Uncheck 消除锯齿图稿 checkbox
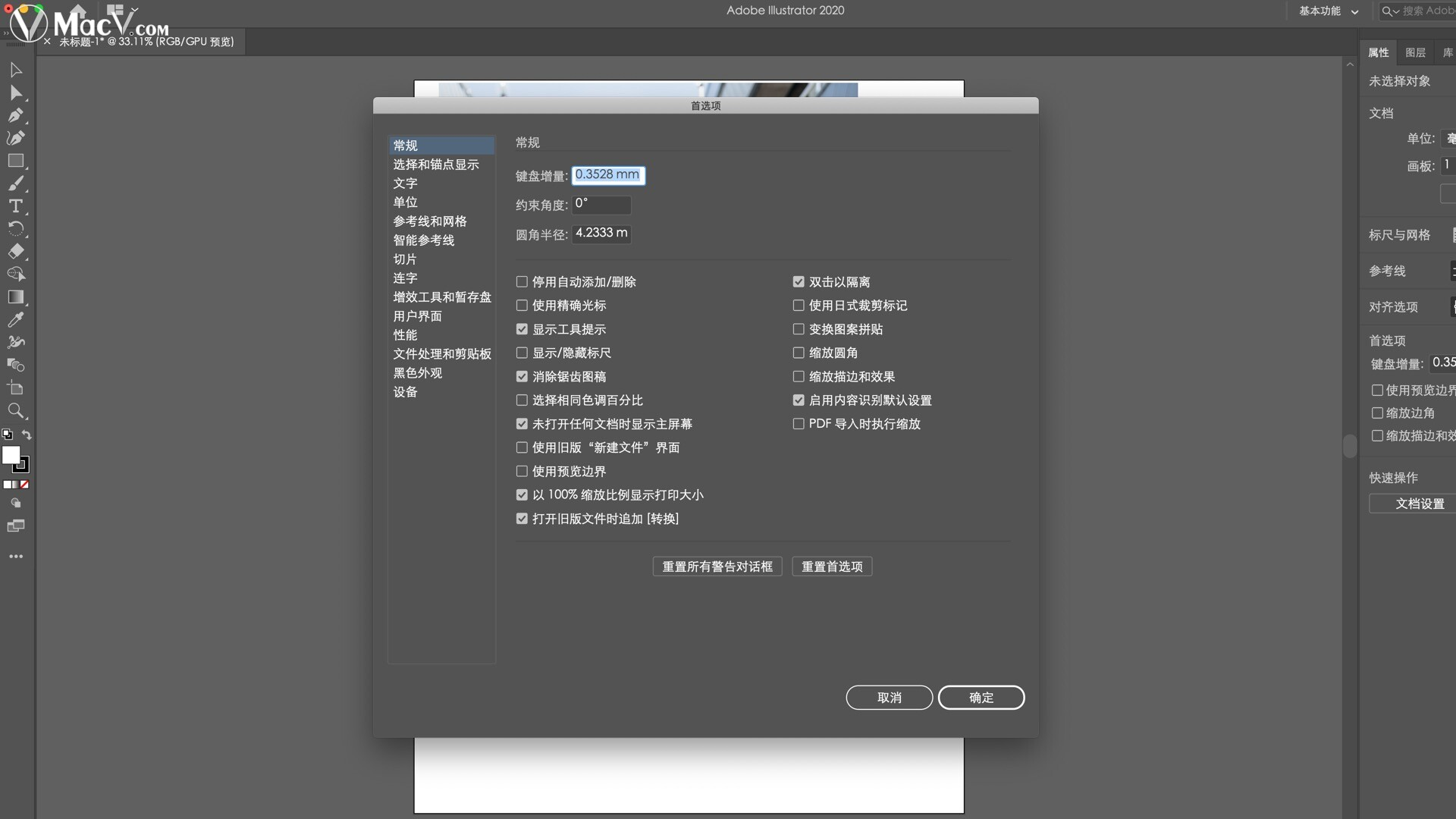The image size is (1456, 819). coord(522,376)
